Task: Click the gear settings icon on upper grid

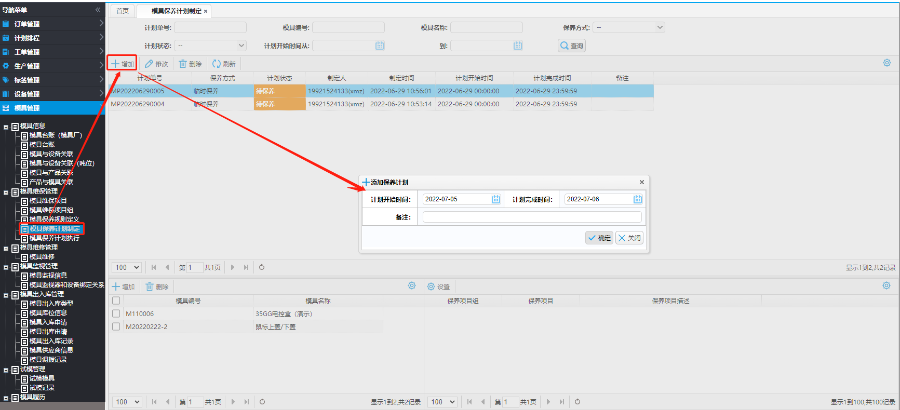Action: pos(886,63)
